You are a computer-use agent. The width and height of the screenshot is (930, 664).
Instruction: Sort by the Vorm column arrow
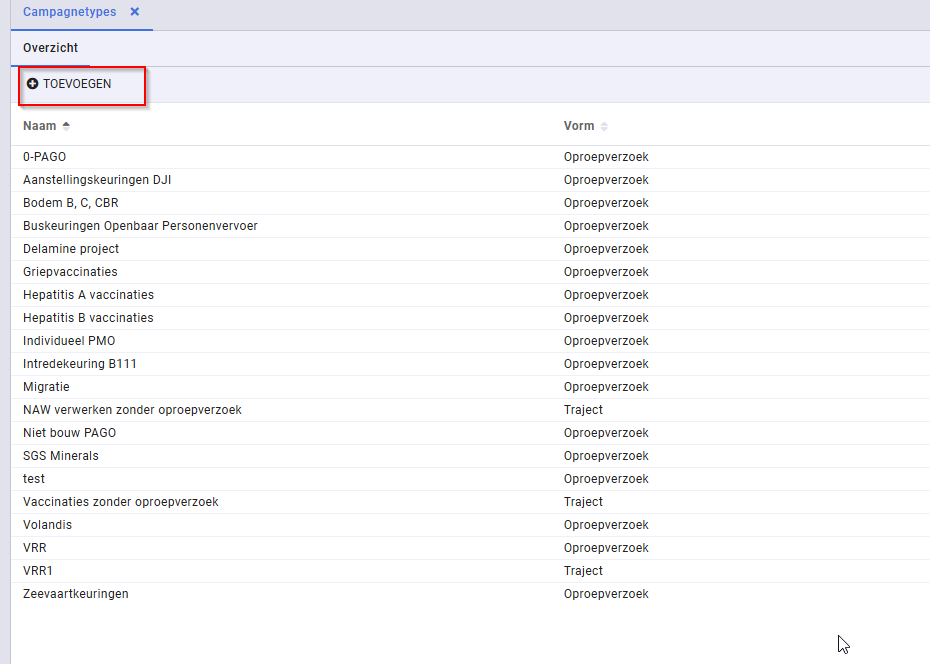[x=604, y=126]
